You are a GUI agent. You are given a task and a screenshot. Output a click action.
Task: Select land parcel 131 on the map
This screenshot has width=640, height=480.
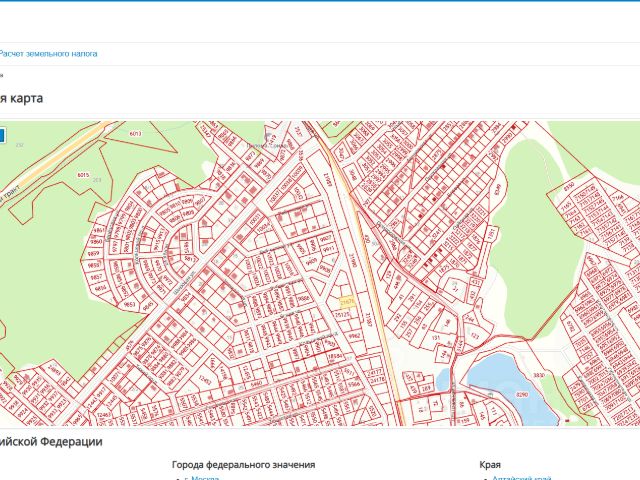[436, 338]
